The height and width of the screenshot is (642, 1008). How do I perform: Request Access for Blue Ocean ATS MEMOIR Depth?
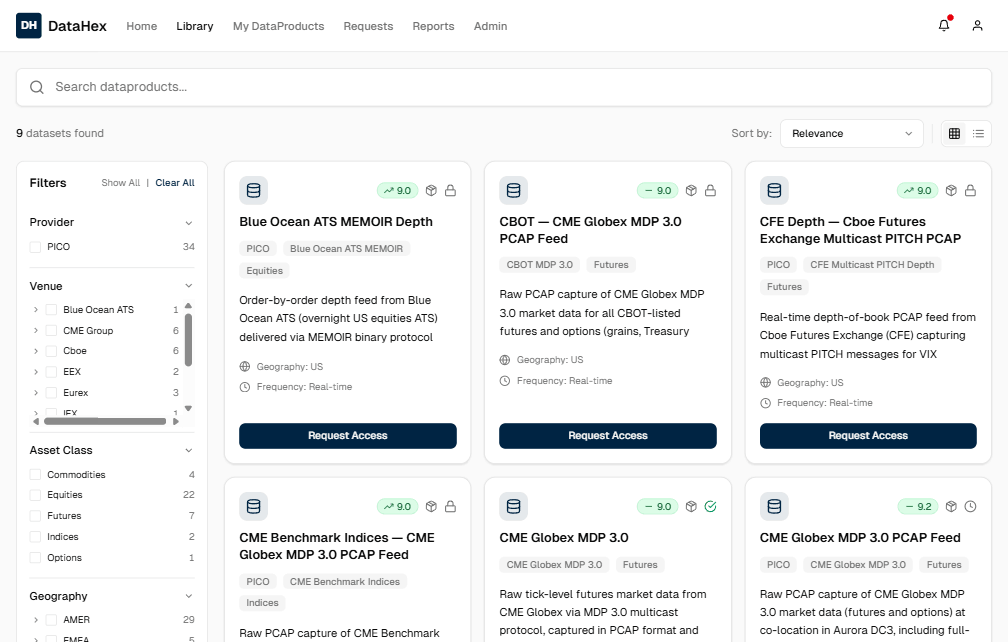348,436
